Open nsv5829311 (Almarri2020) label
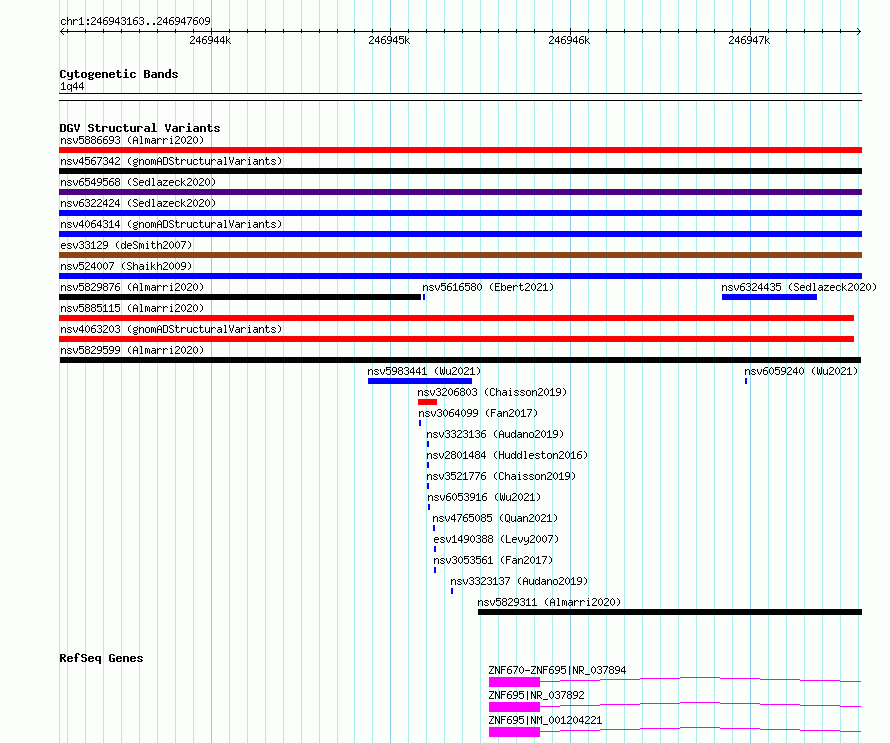This screenshot has width=890, height=743. click(x=549, y=602)
